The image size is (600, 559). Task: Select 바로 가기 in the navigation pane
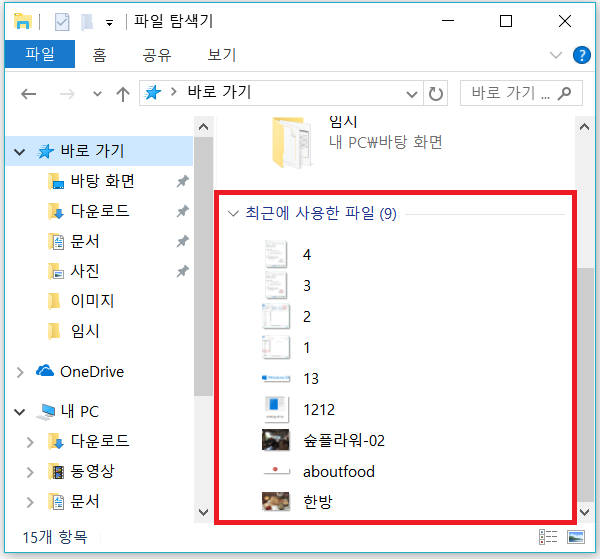point(92,151)
